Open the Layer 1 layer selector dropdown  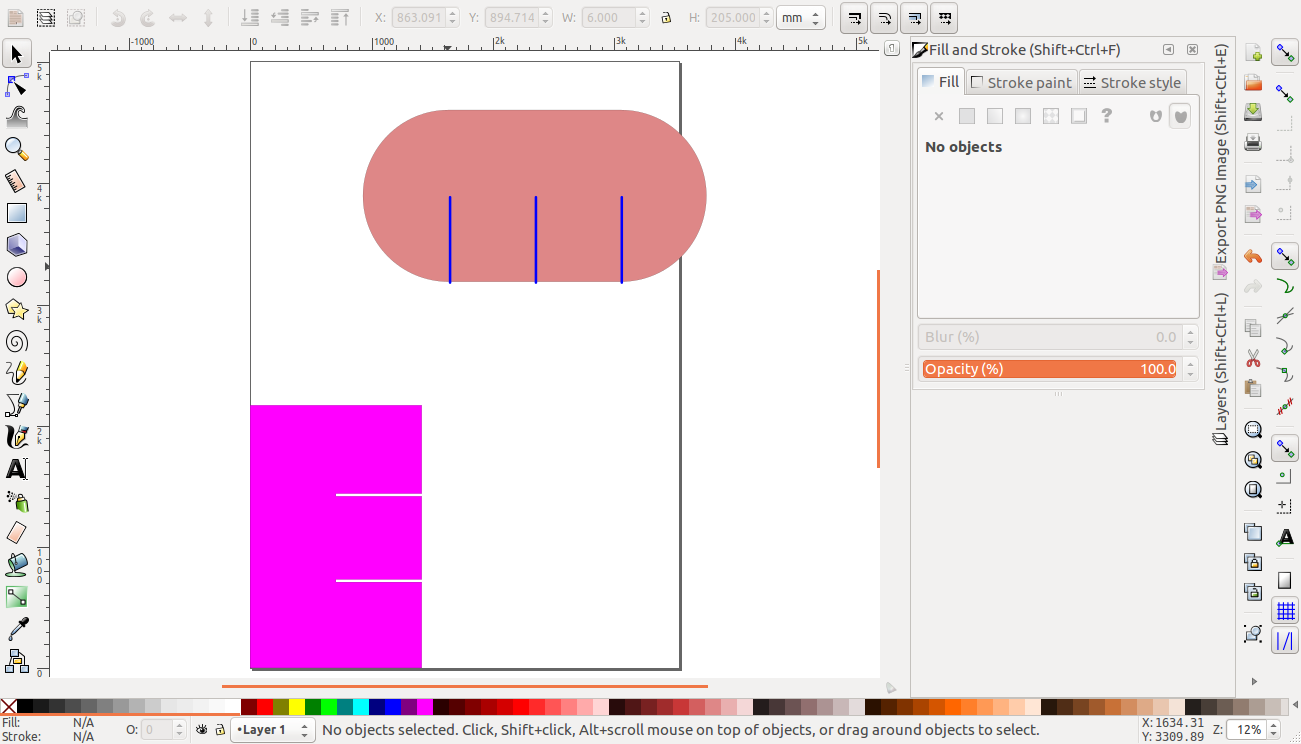click(x=273, y=730)
